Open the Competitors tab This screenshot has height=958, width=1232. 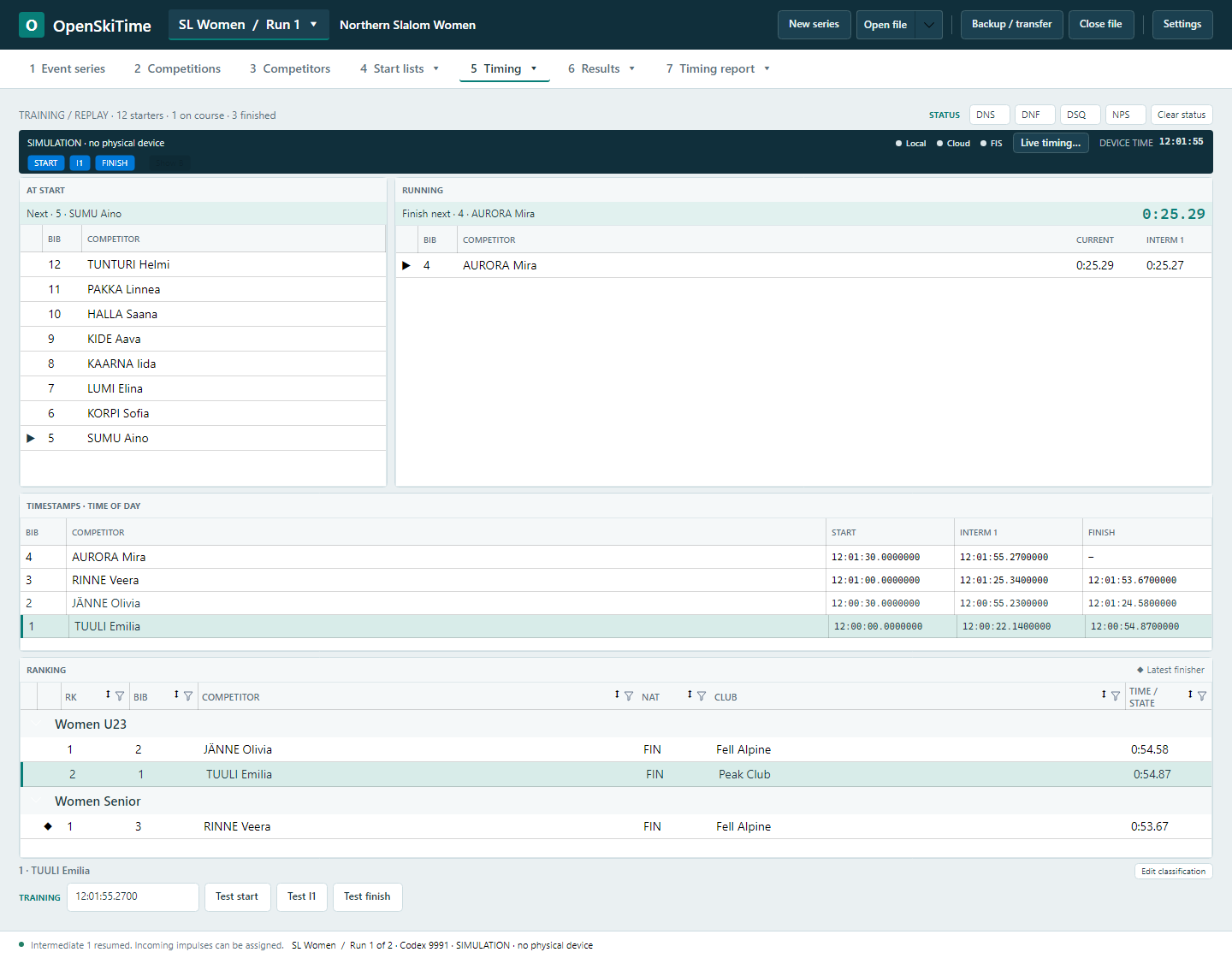[290, 68]
